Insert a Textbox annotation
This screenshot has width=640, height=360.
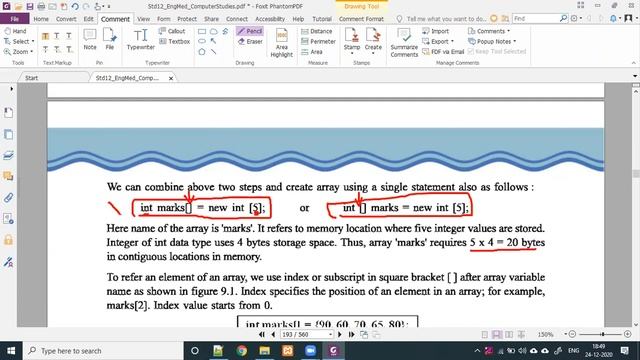click(x=174, y=41)
